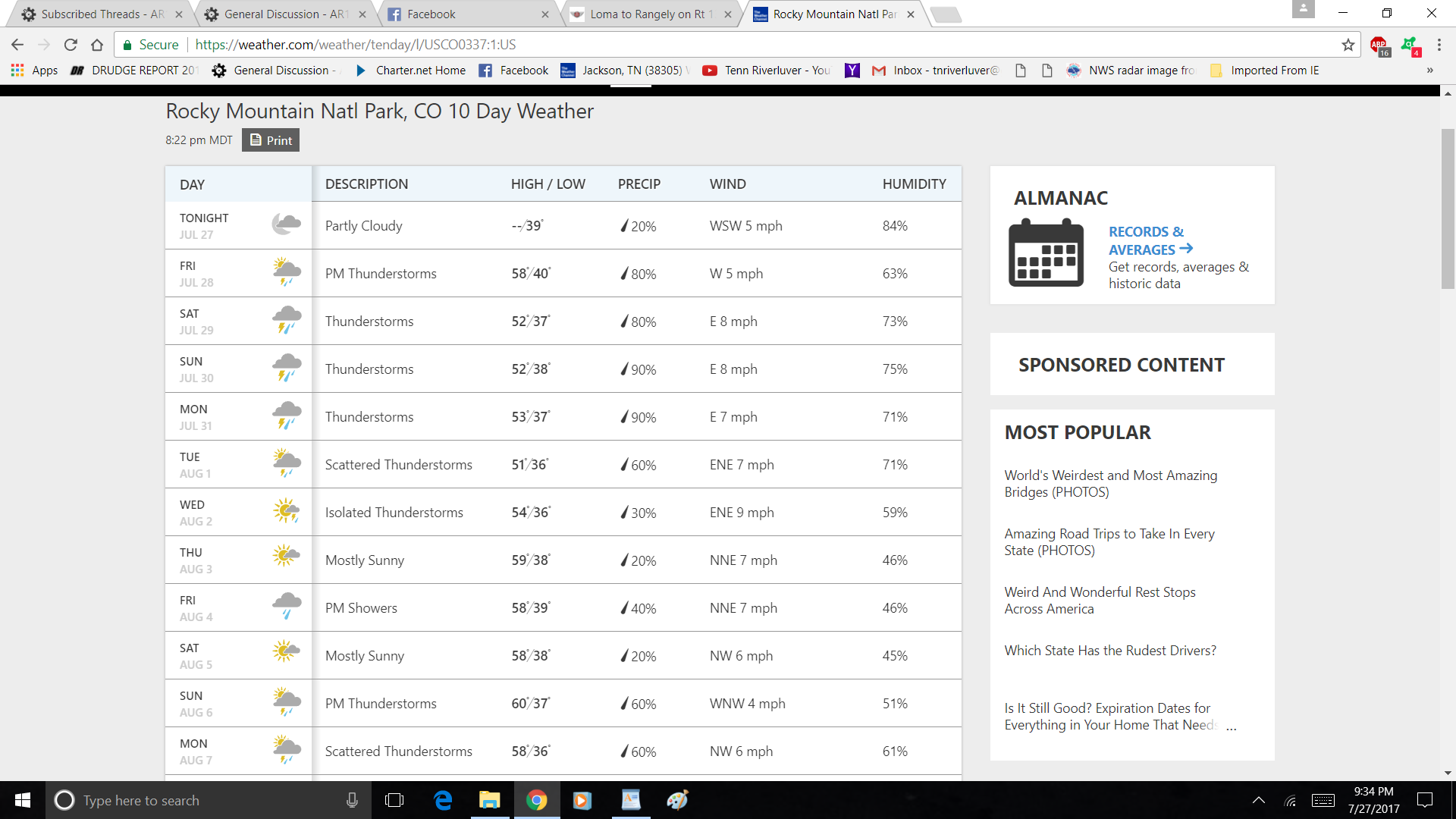The height and width of the screenshot is (819, 1456).
Task: Show hidden system tray icons
Action: point(1258,800)
